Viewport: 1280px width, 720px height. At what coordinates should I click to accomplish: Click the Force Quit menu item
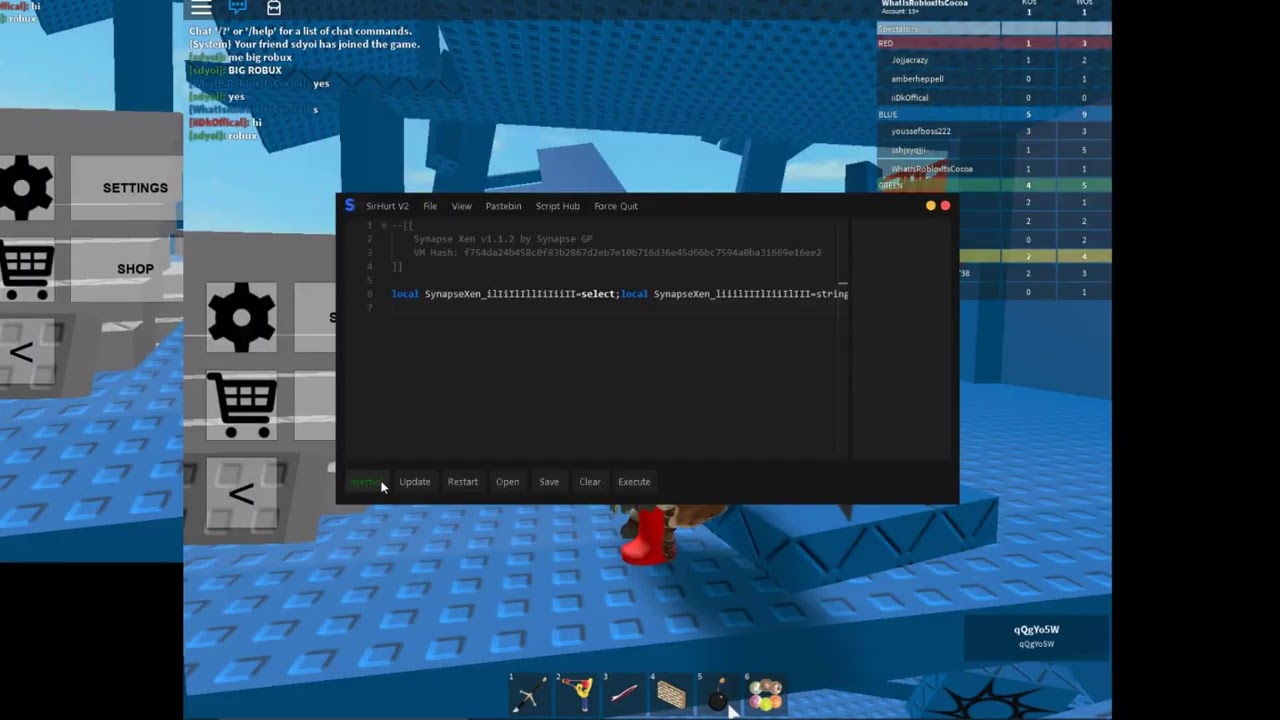tap(615, 206)
